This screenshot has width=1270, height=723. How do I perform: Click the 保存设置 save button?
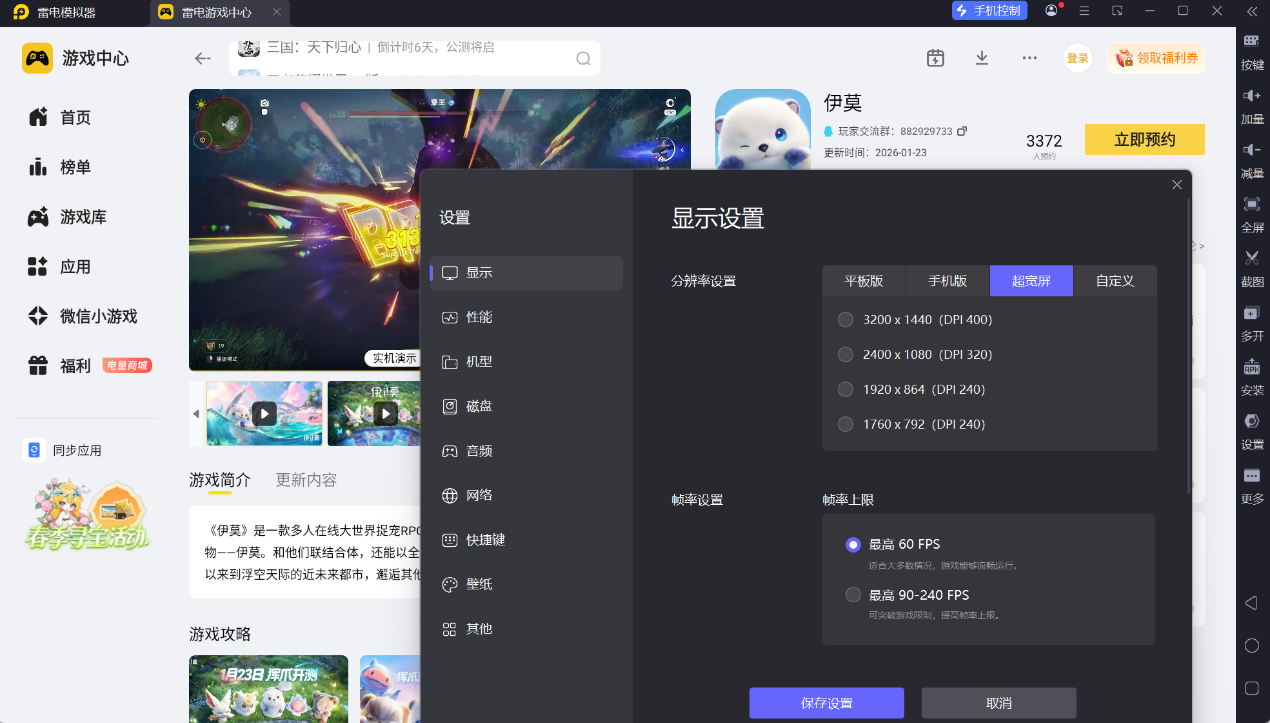pos(826,703)
